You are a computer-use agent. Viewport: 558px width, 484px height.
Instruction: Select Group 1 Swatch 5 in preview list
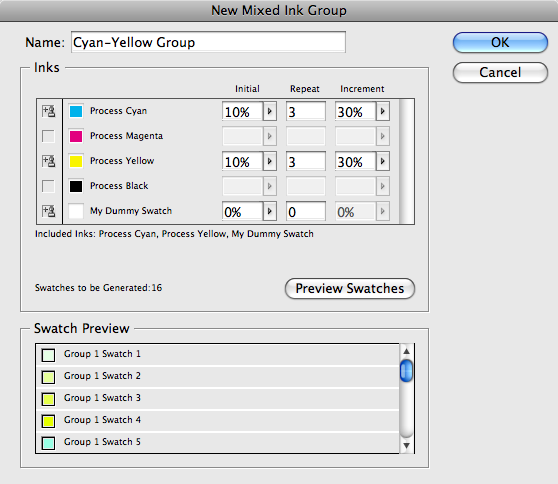[217, 442]
